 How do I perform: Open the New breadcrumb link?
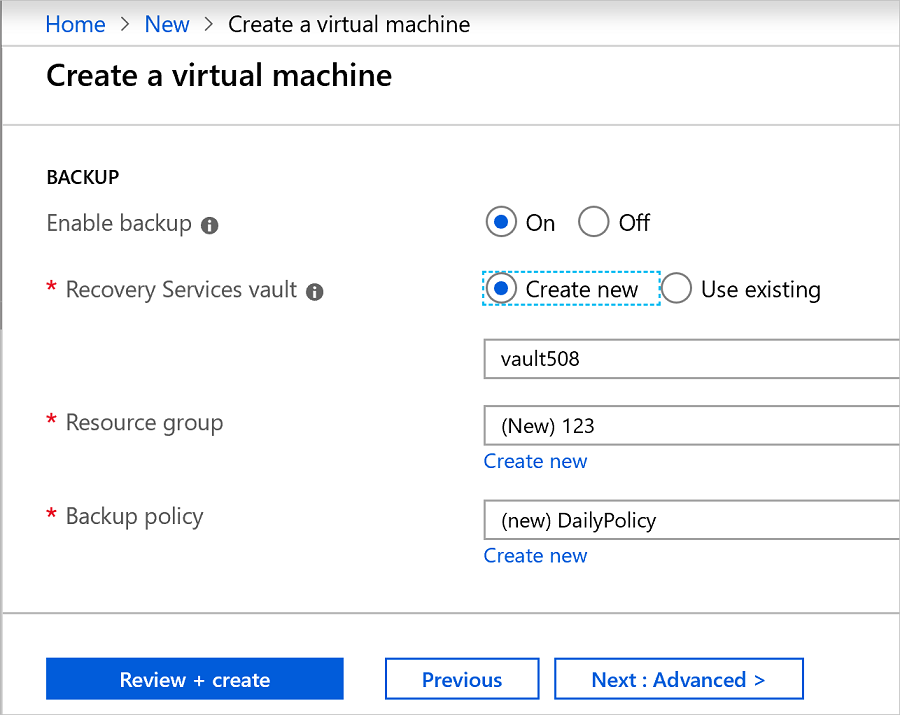pos(167,24)
